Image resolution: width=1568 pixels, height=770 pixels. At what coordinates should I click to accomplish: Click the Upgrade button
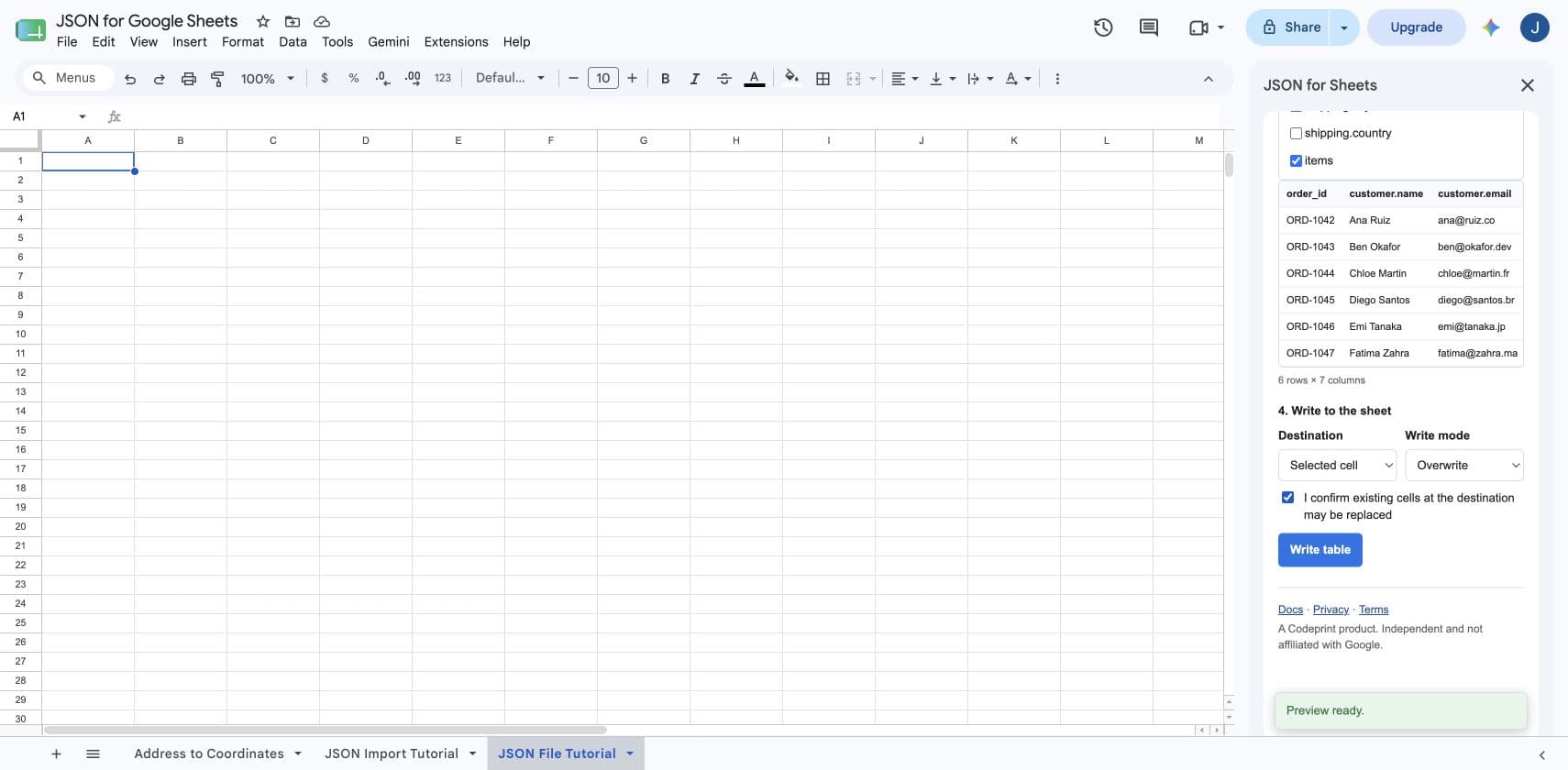coord(1416,27)
